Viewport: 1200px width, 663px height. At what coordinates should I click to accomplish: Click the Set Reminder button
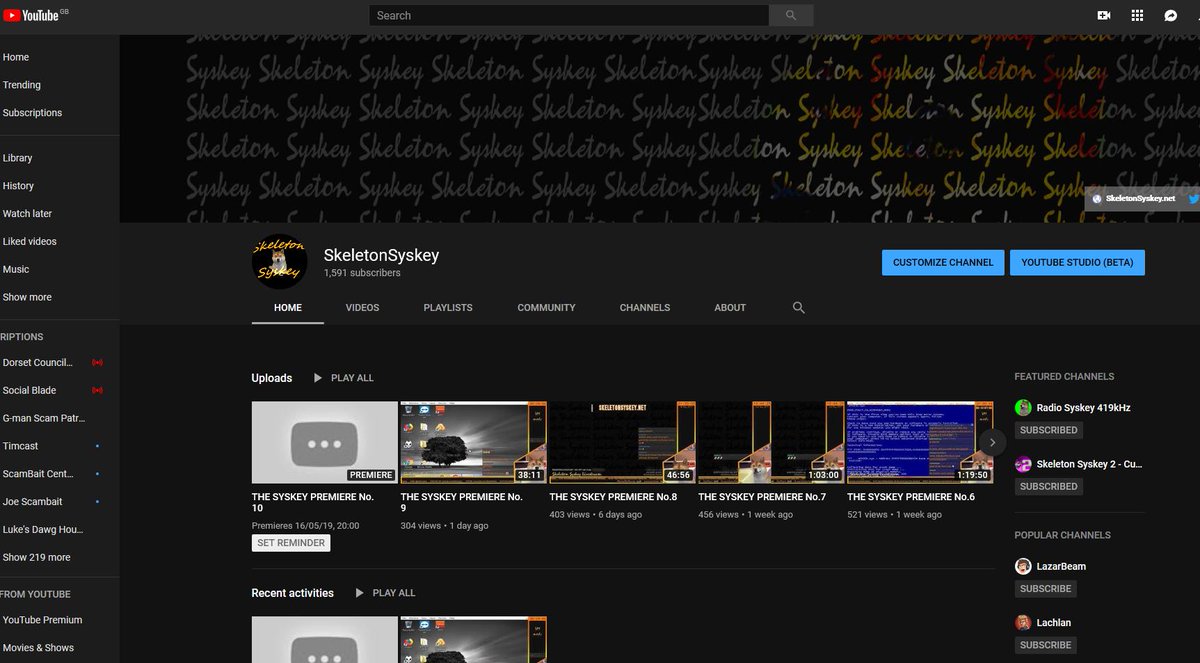(x=291, y=543)
